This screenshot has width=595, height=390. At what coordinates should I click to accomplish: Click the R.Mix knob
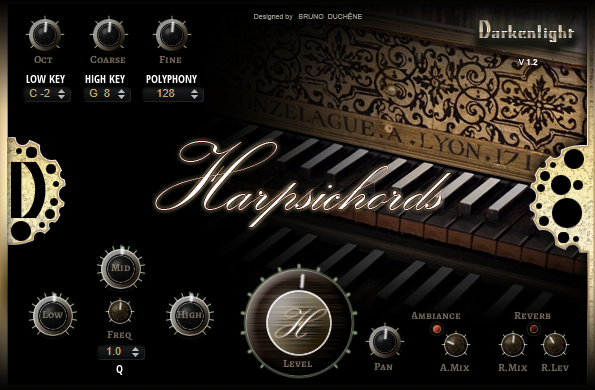pyautogui.click(x=513, y=345)
